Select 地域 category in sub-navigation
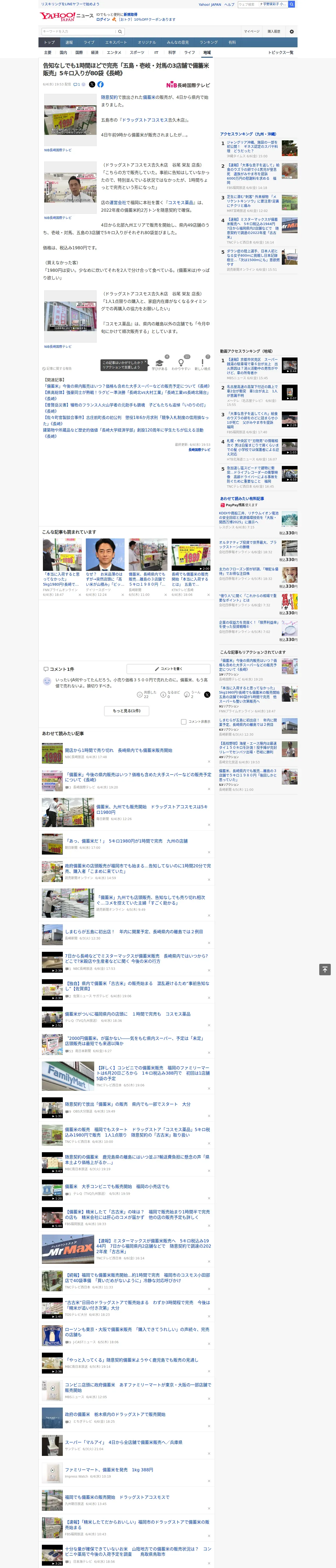 pyautogui.click(x=207, y=52)
